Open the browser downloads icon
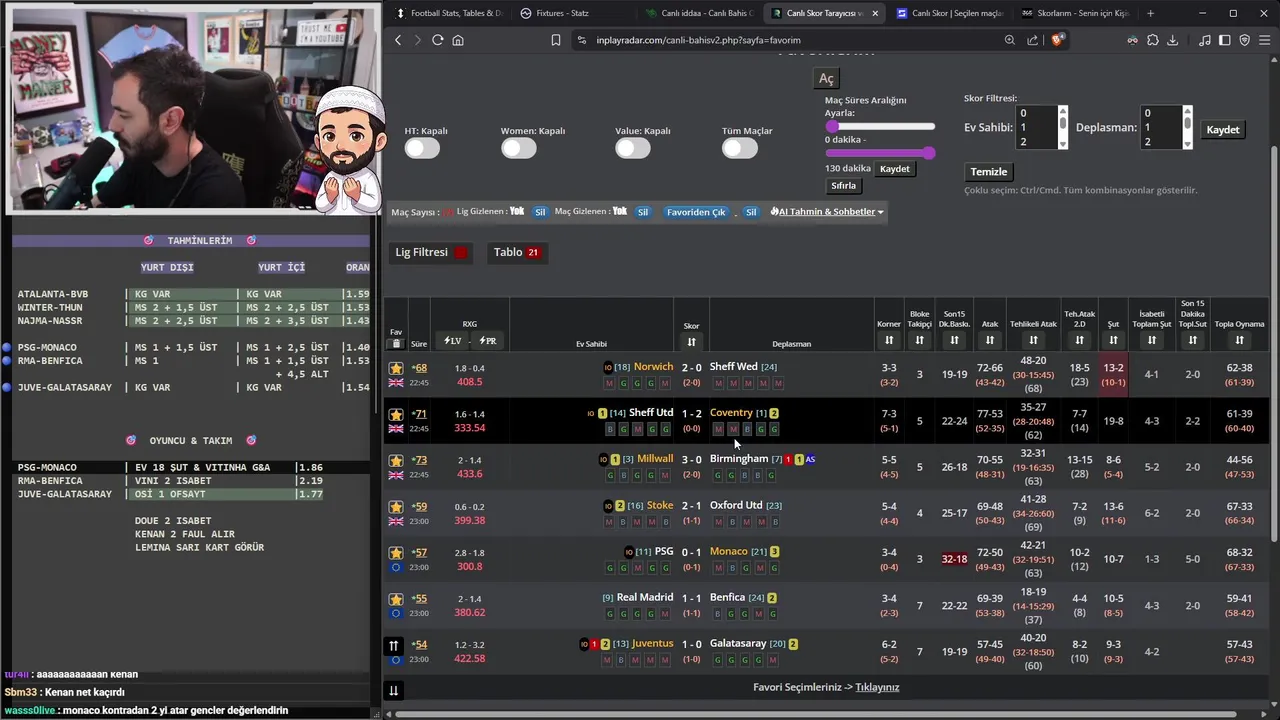Screen dimensions: 1280x720 click(x=1172, y=40)
